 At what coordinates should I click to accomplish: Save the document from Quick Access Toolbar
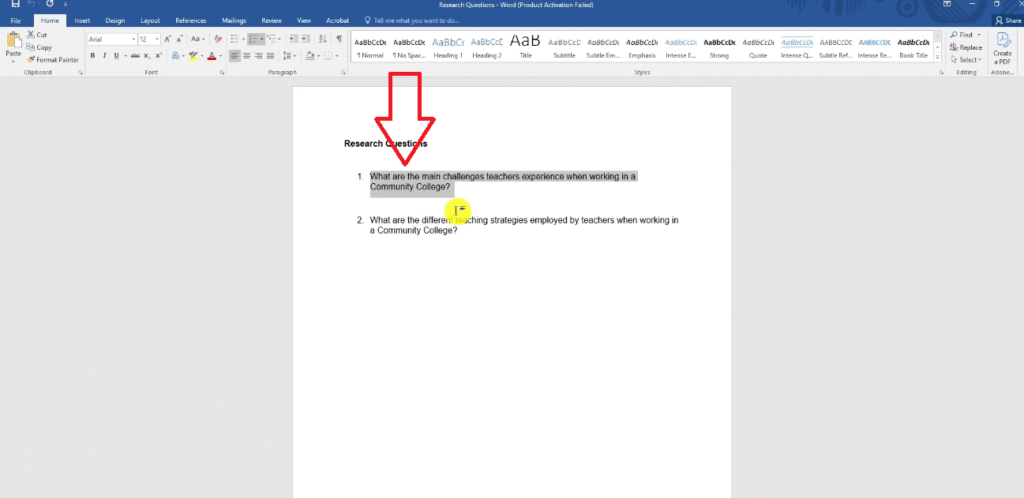(15, 5)
